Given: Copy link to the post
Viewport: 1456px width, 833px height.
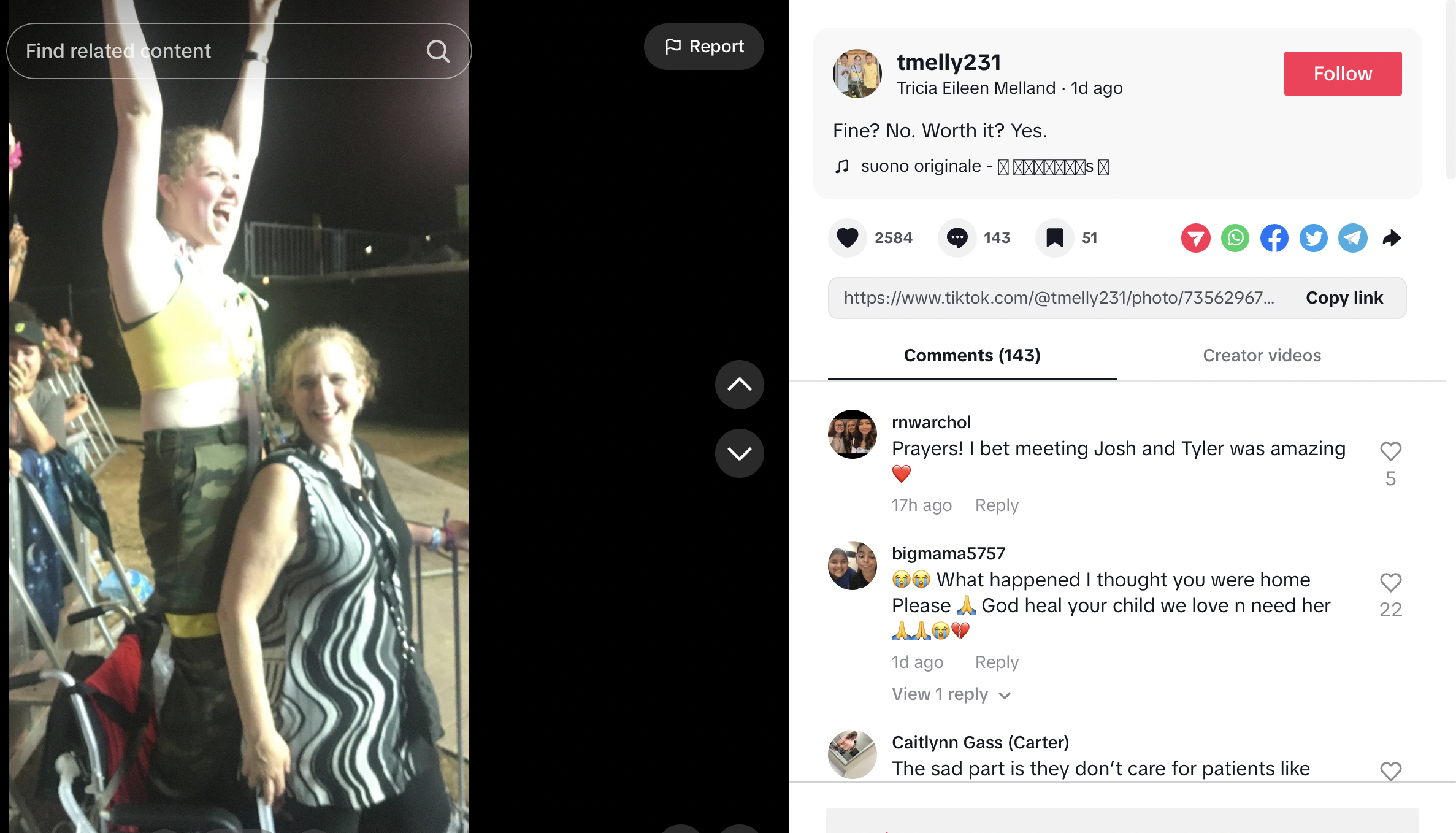Looking at the screenshot, I should point(1344,298).
